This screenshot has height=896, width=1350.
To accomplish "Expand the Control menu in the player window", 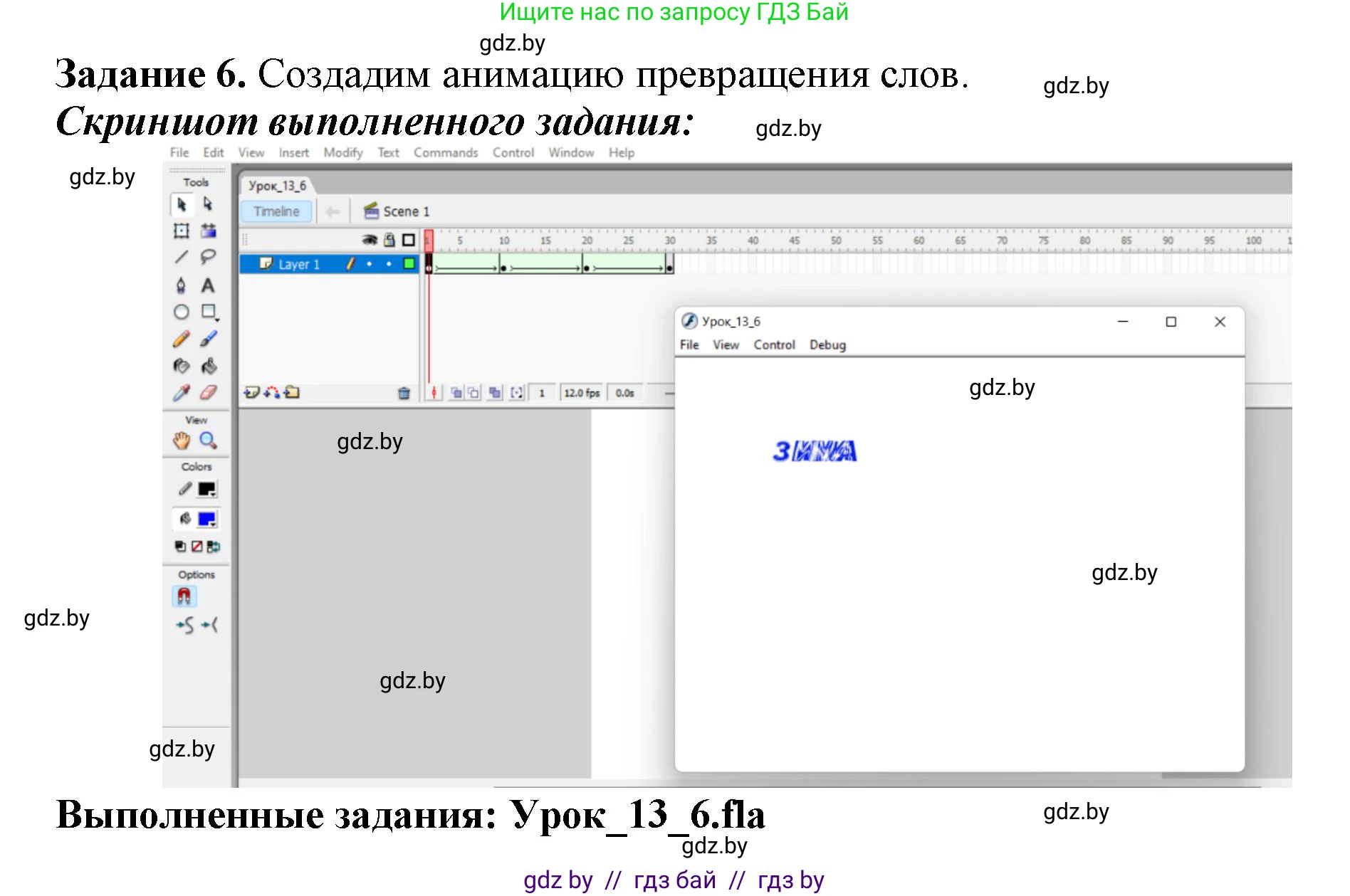I will pos(775,344).
